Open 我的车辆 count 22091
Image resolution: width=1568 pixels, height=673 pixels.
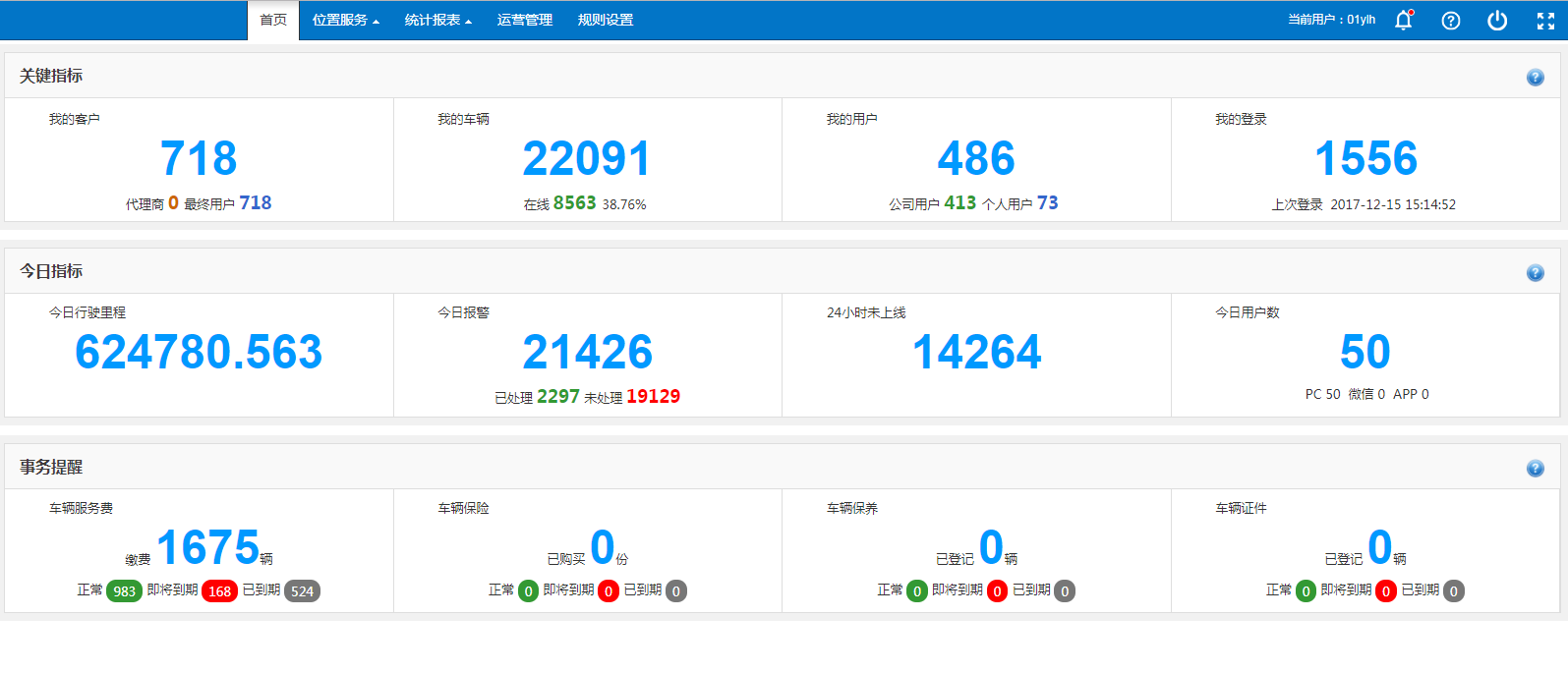(587, 158)
